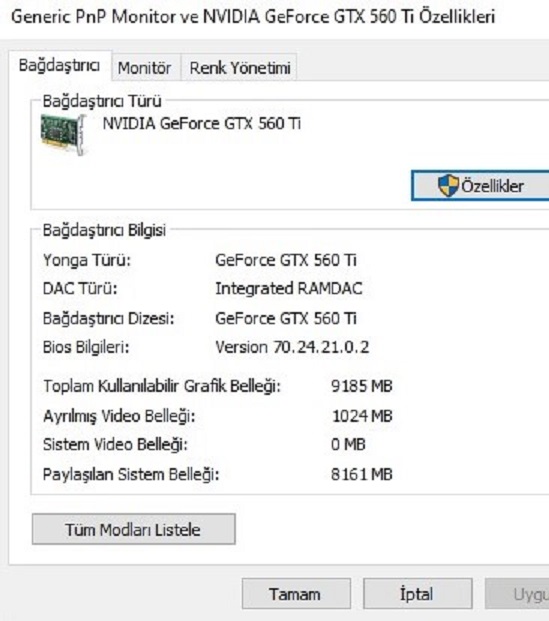Click the graphics adapter card icon
549x621 pixels.
pos(63,135)
